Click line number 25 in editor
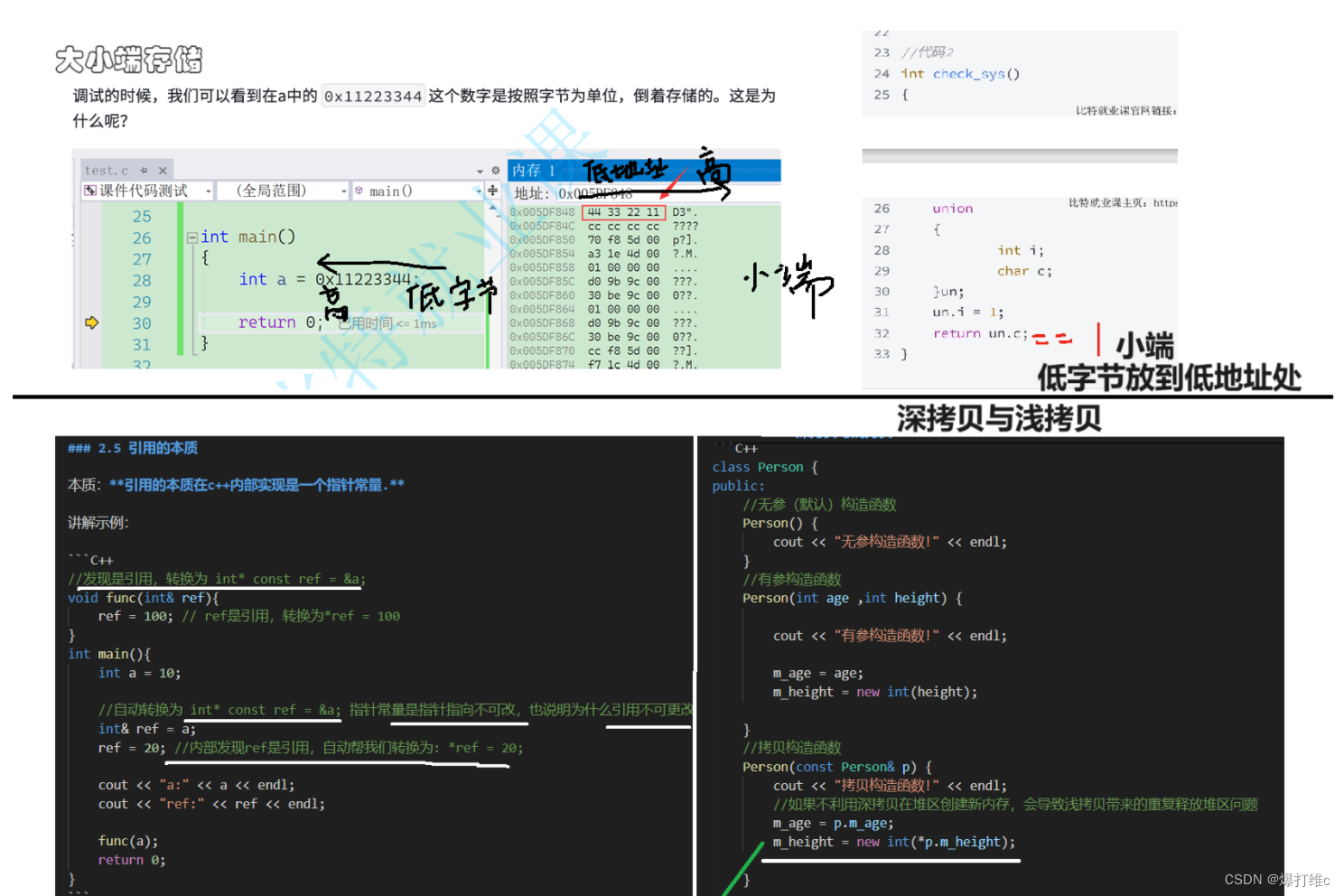 click(142, 217)
